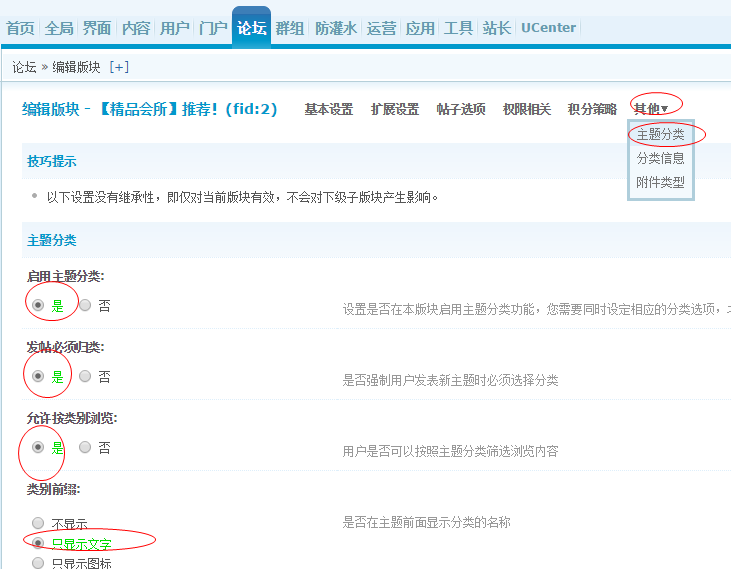Screen dimensions: 731x569
Task: Open the 防灌水 navigation tab
Action: [x=336, y=28]
